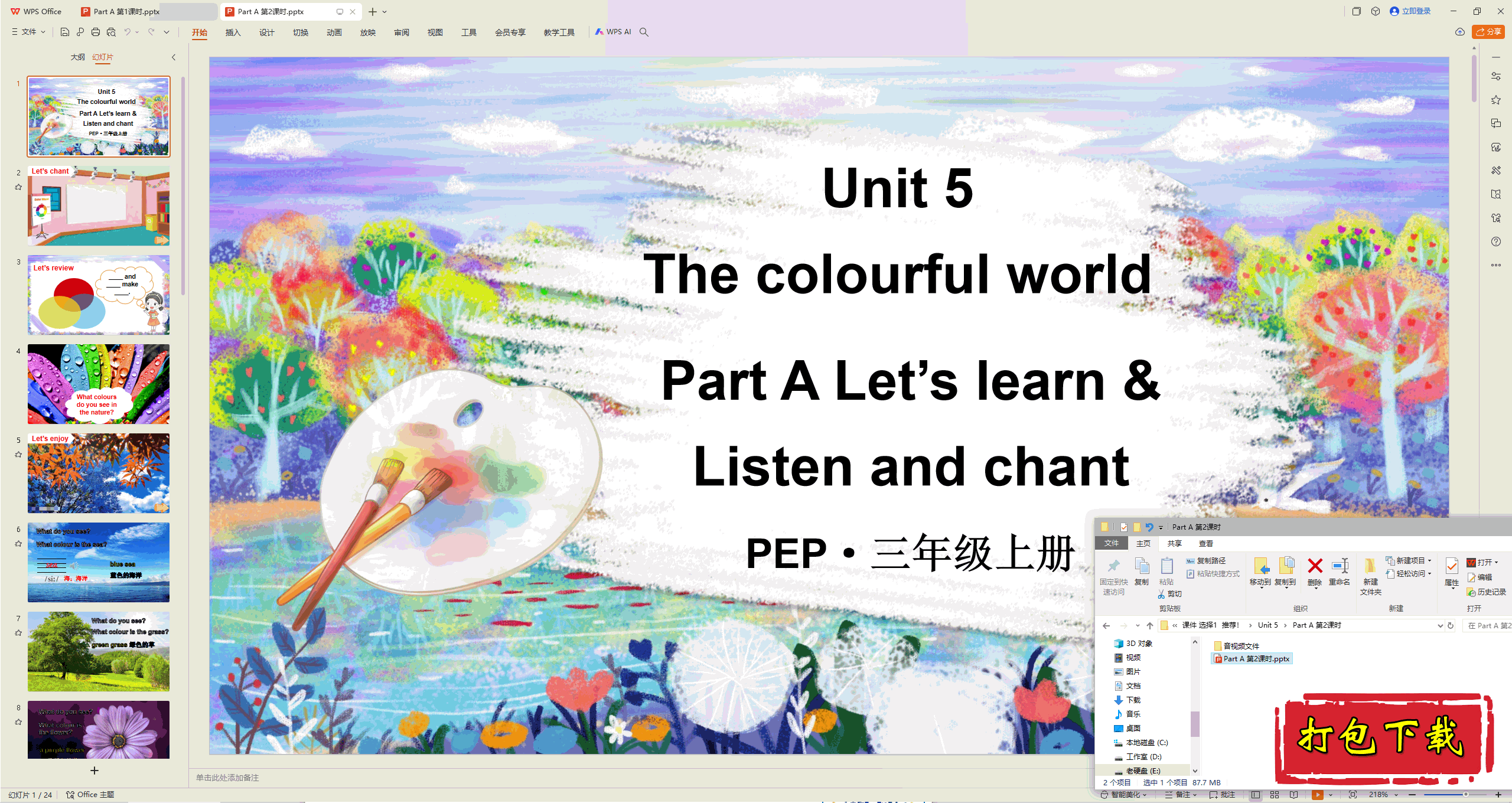The width and height of the screenshot is (1512, 803).
Task: Click the zoom slider handle
Action: click(1465, 795)
